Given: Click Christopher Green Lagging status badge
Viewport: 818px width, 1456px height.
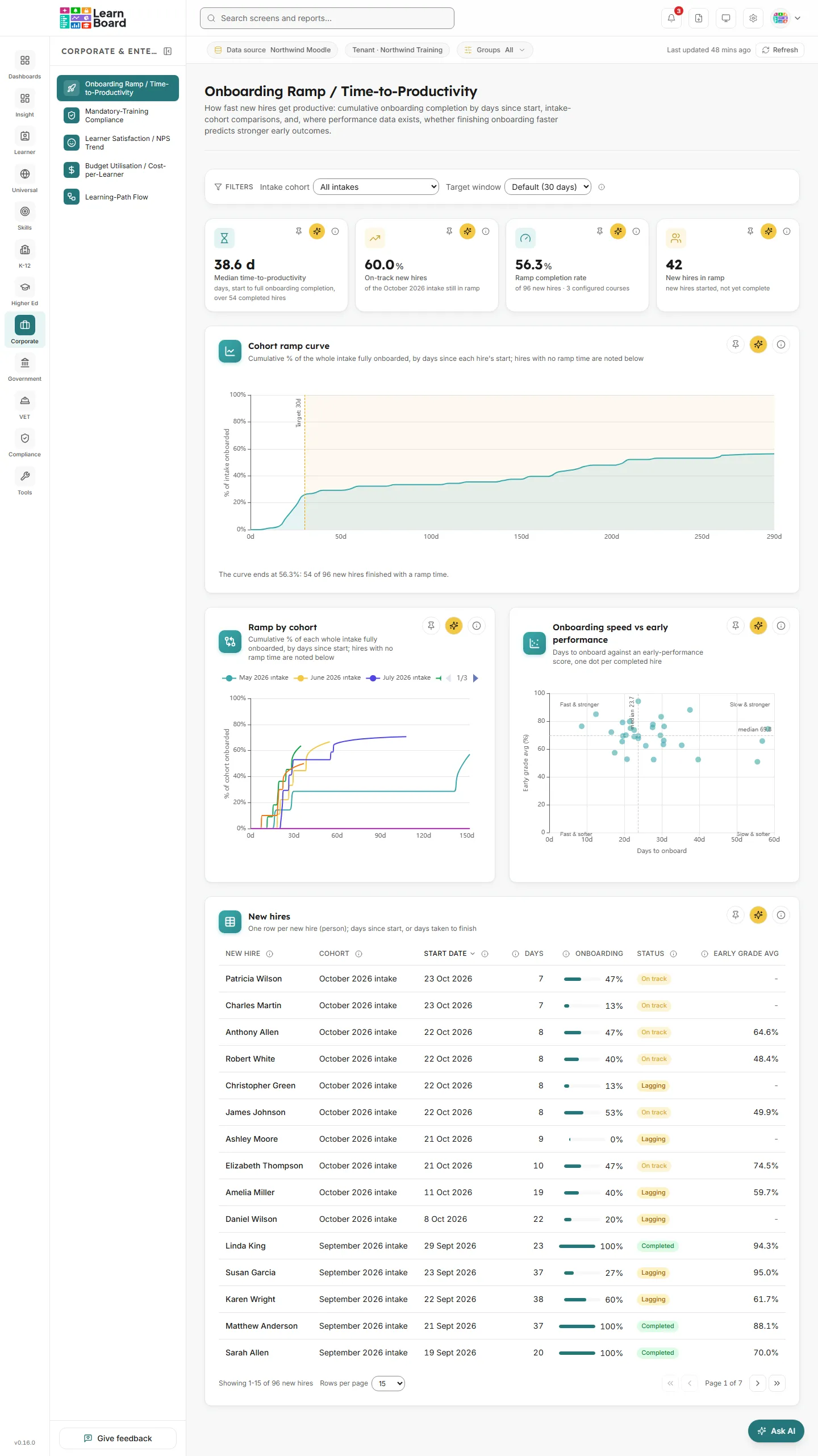Looking at the screenshot, I should pos(653,1086).
